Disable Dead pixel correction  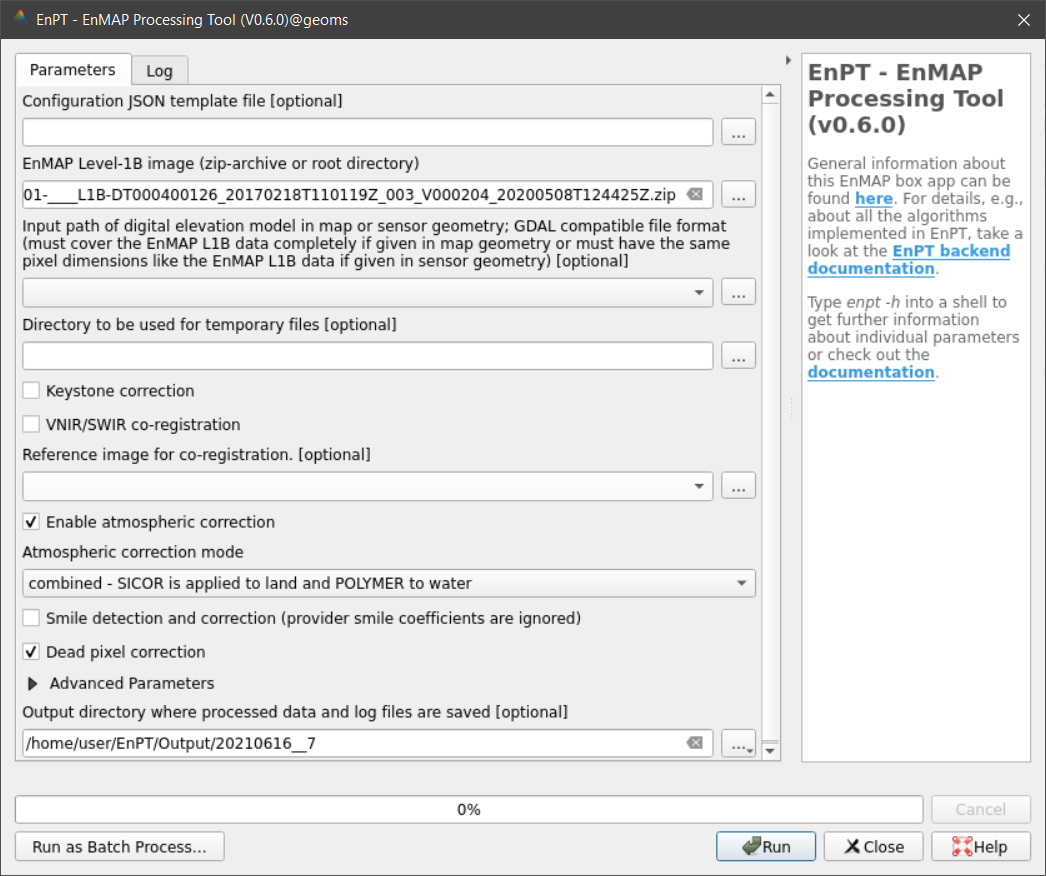[32, 652]
